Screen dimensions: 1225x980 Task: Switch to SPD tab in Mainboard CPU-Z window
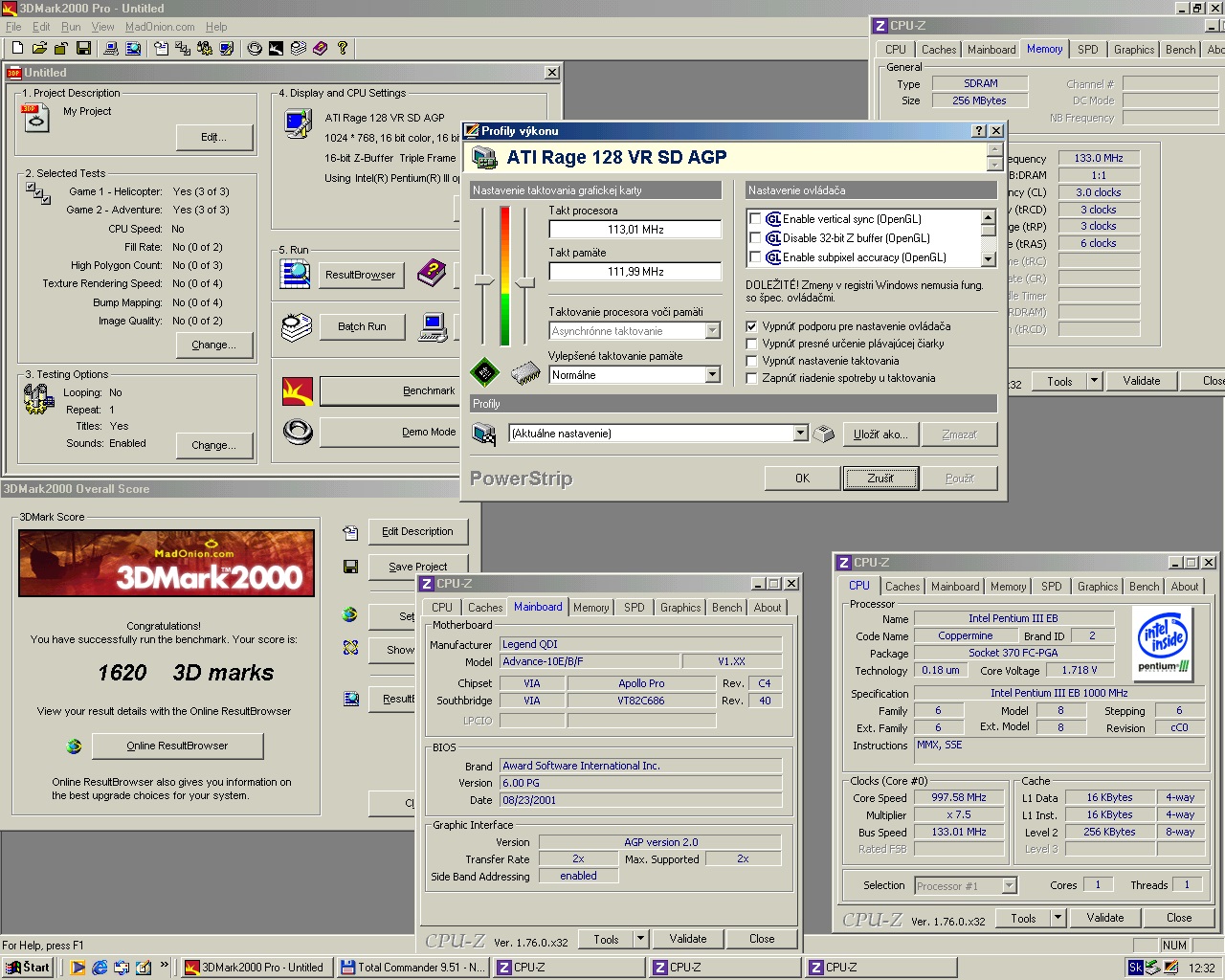pos(634,608)
